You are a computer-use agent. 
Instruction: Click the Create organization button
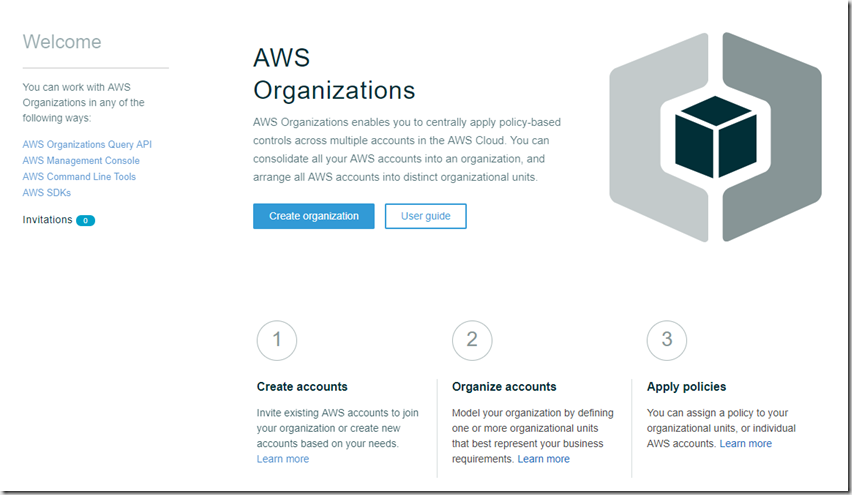(314, 216)
